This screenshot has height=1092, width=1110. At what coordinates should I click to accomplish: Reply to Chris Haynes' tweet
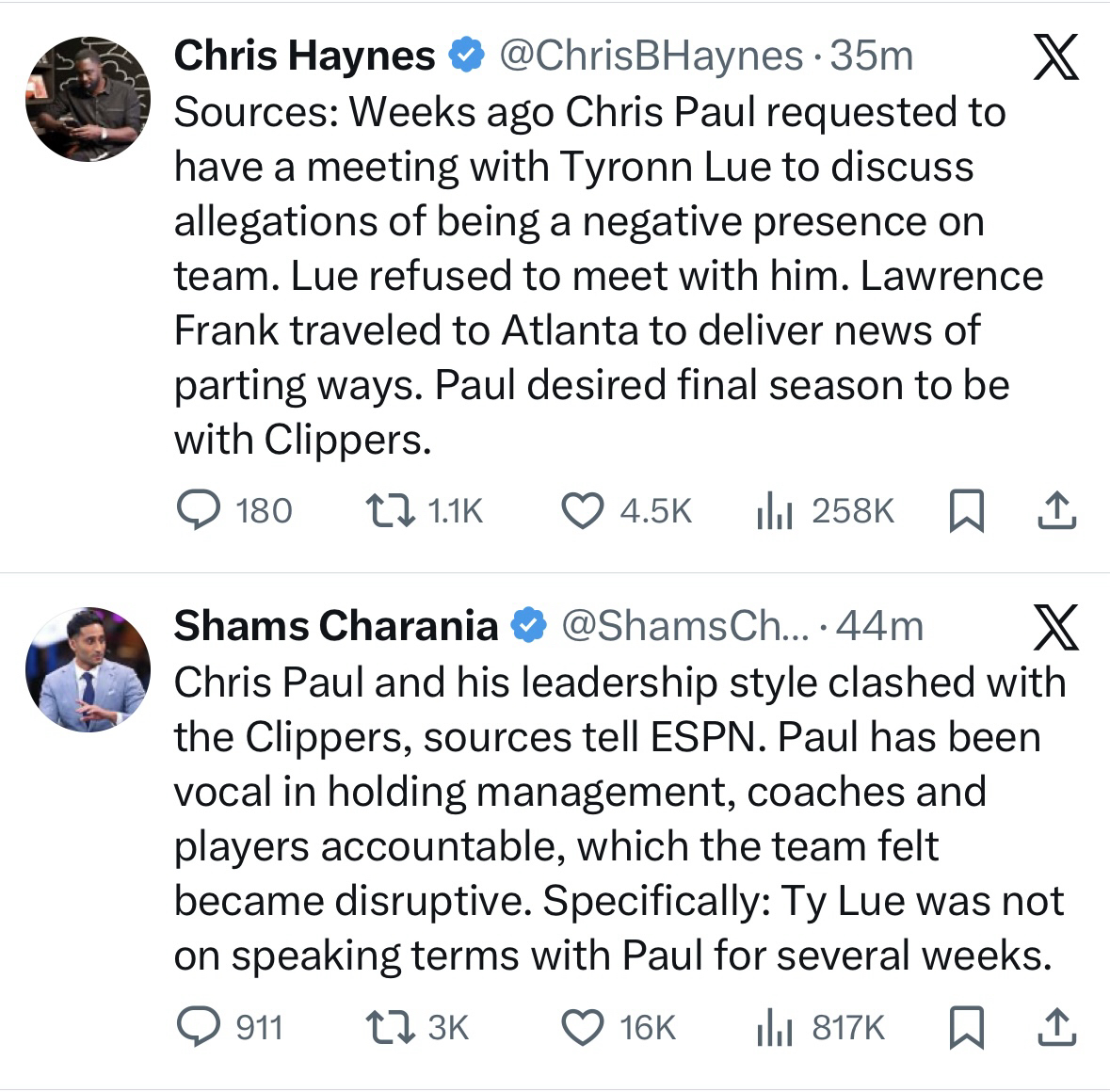[x=199, y=511]
